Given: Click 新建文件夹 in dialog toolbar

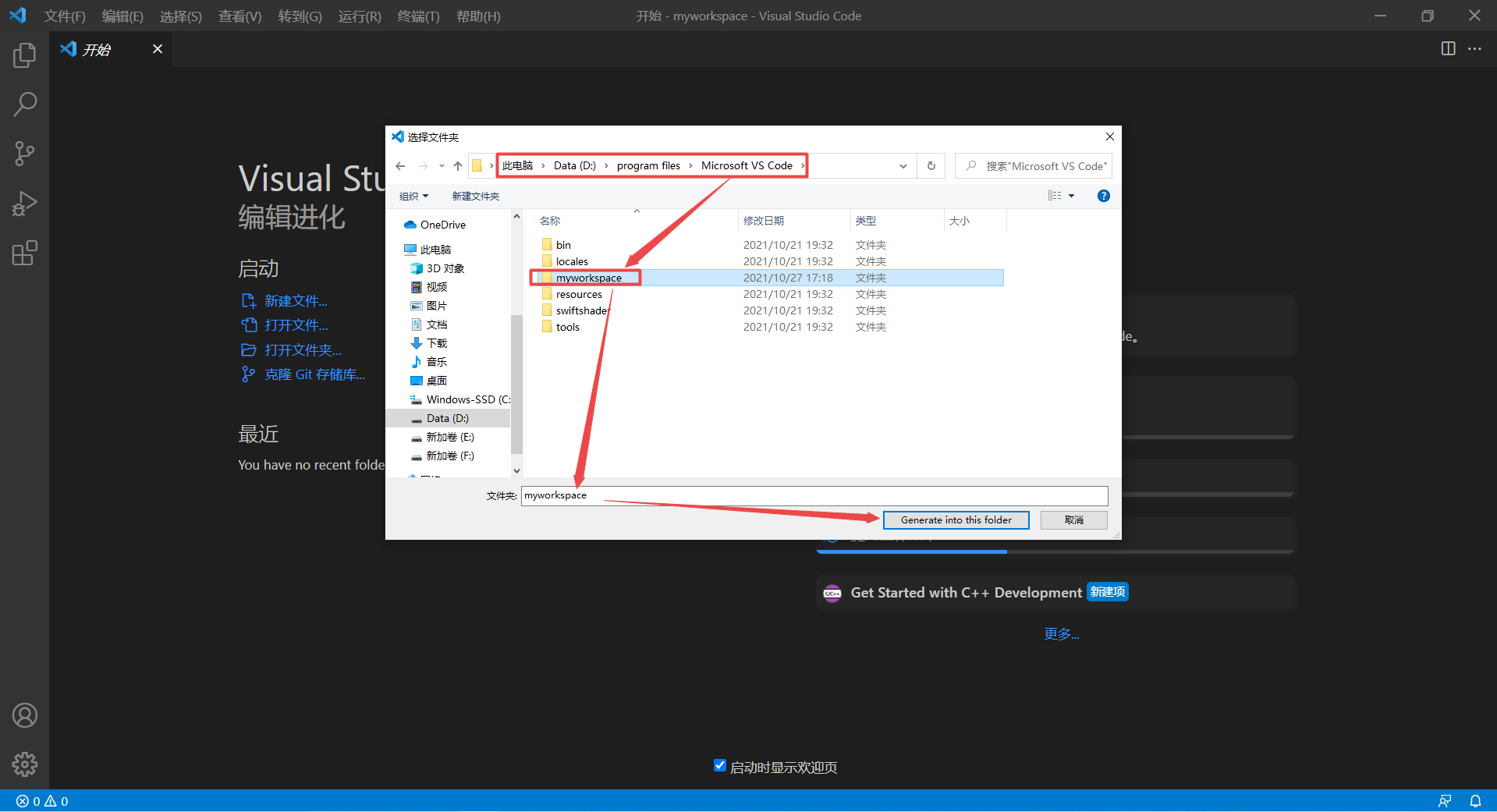Looking at the screenshot, I should point(476,196).
